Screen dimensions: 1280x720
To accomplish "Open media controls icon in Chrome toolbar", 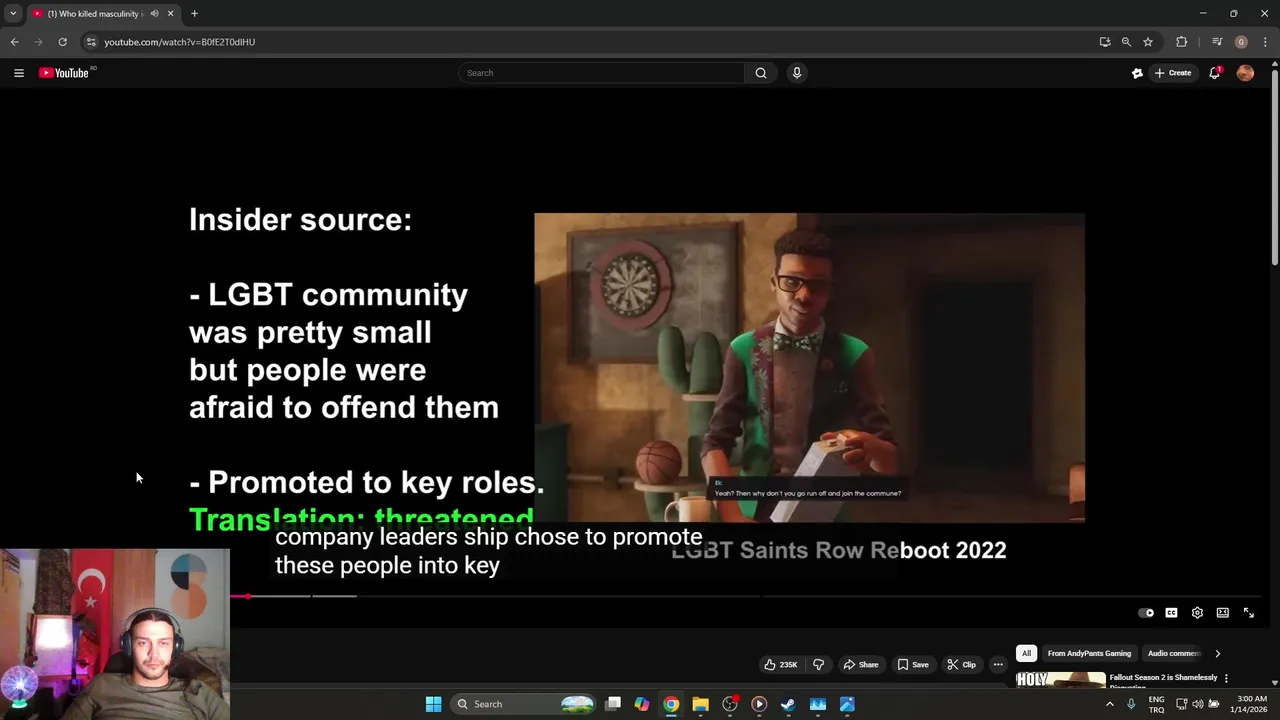I will coord(1217,42).
